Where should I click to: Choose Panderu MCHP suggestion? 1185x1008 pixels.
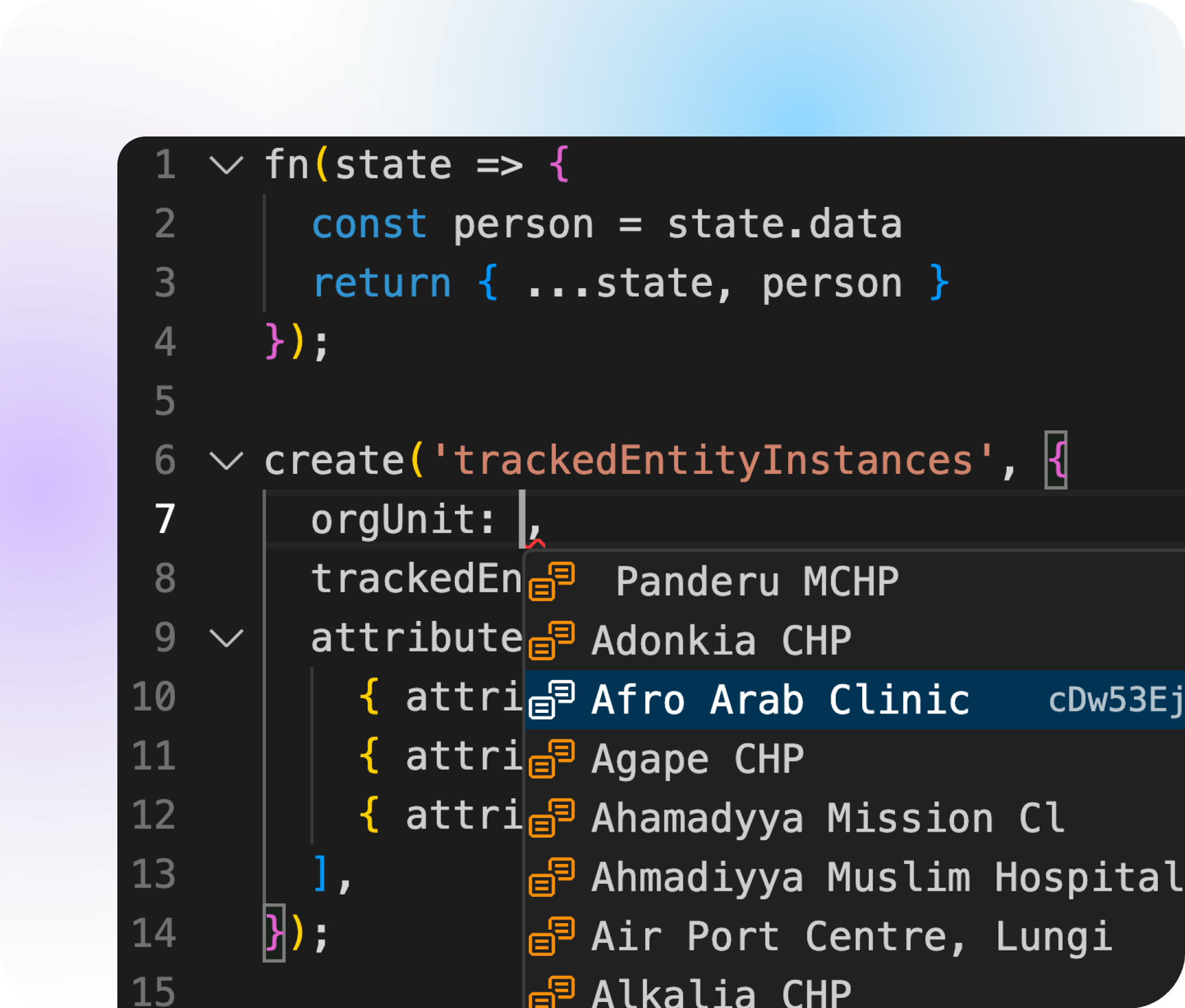[x=855, y=582]
